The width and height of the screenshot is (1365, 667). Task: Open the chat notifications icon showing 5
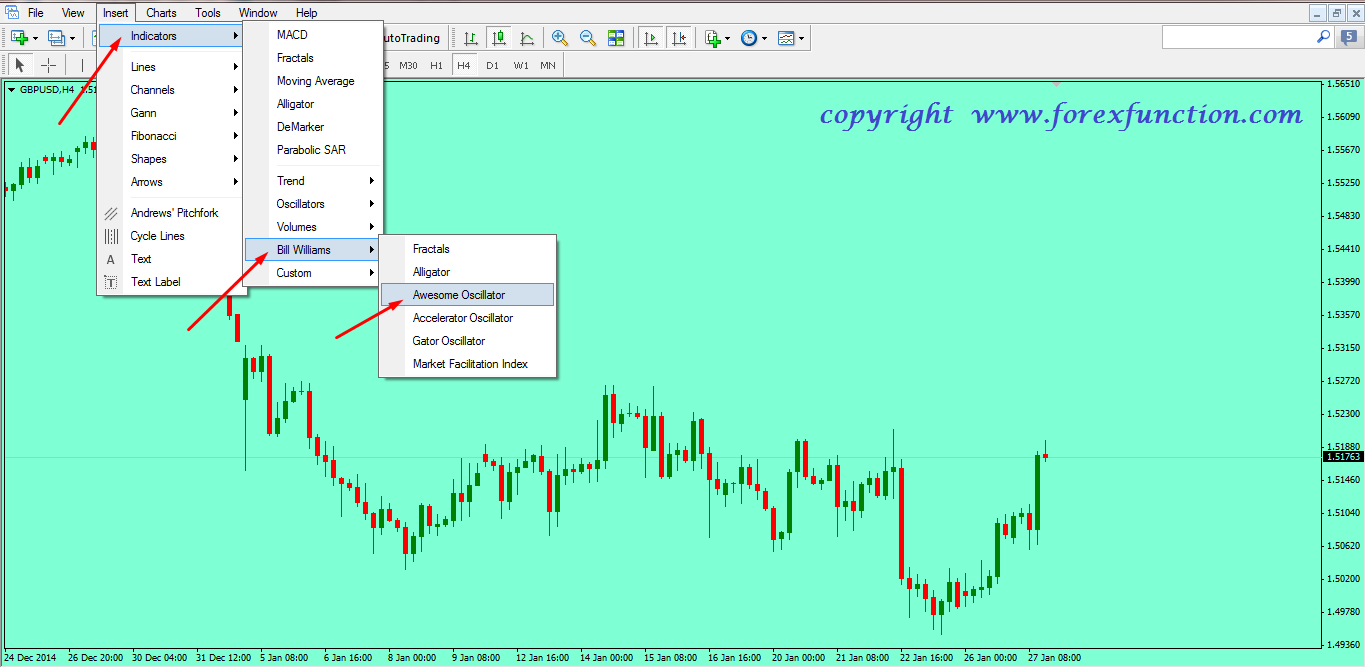pos(1349,37)
